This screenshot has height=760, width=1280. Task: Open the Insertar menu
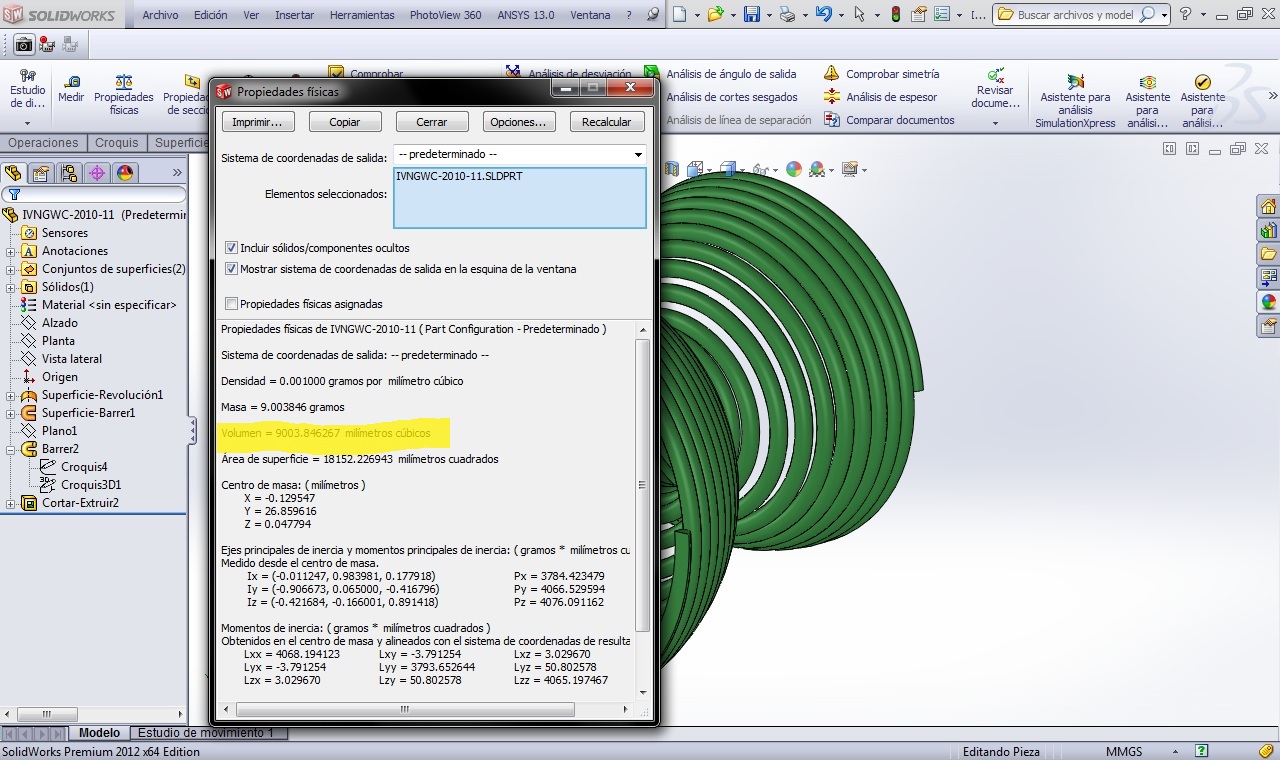pyautogui.click(x=294, y=15)
